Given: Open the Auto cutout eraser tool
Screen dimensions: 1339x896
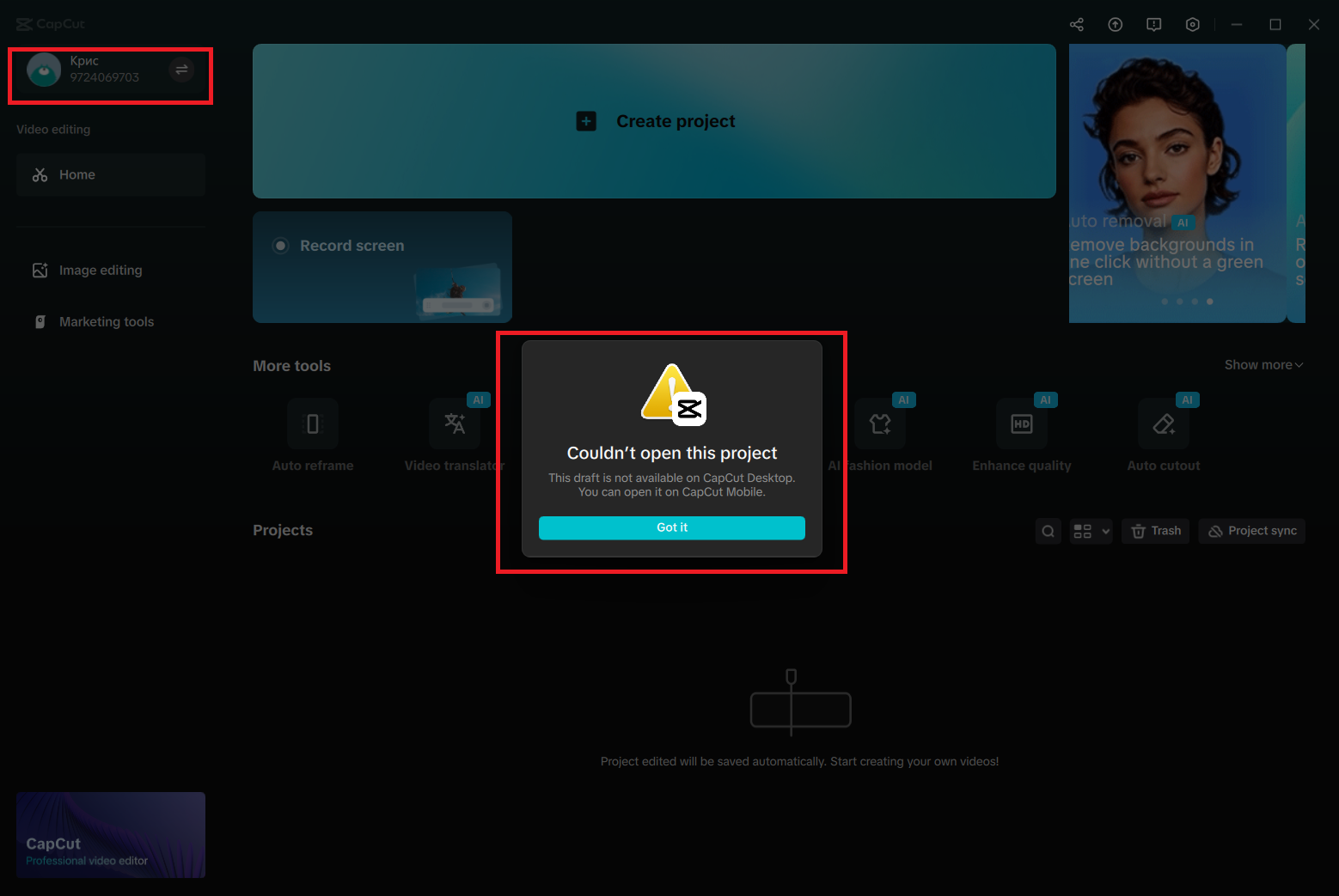Looking at the screenshot, I should pos(1163,424).
